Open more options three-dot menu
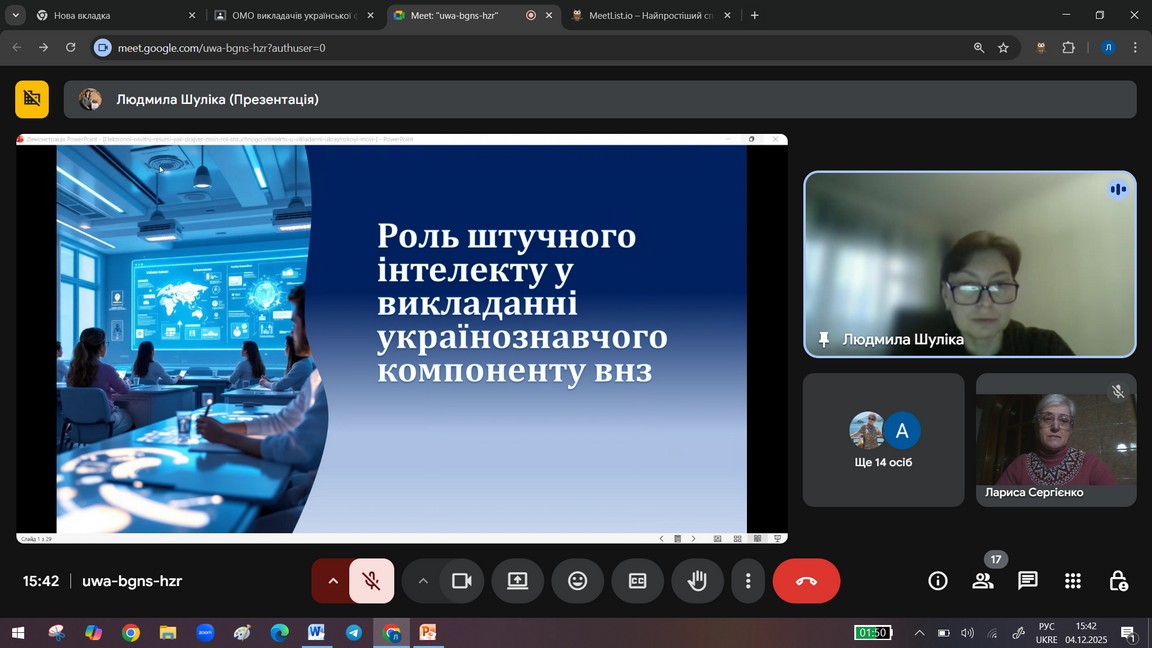This screenshot has width=1152, height=648. click(x=748, y=581)
